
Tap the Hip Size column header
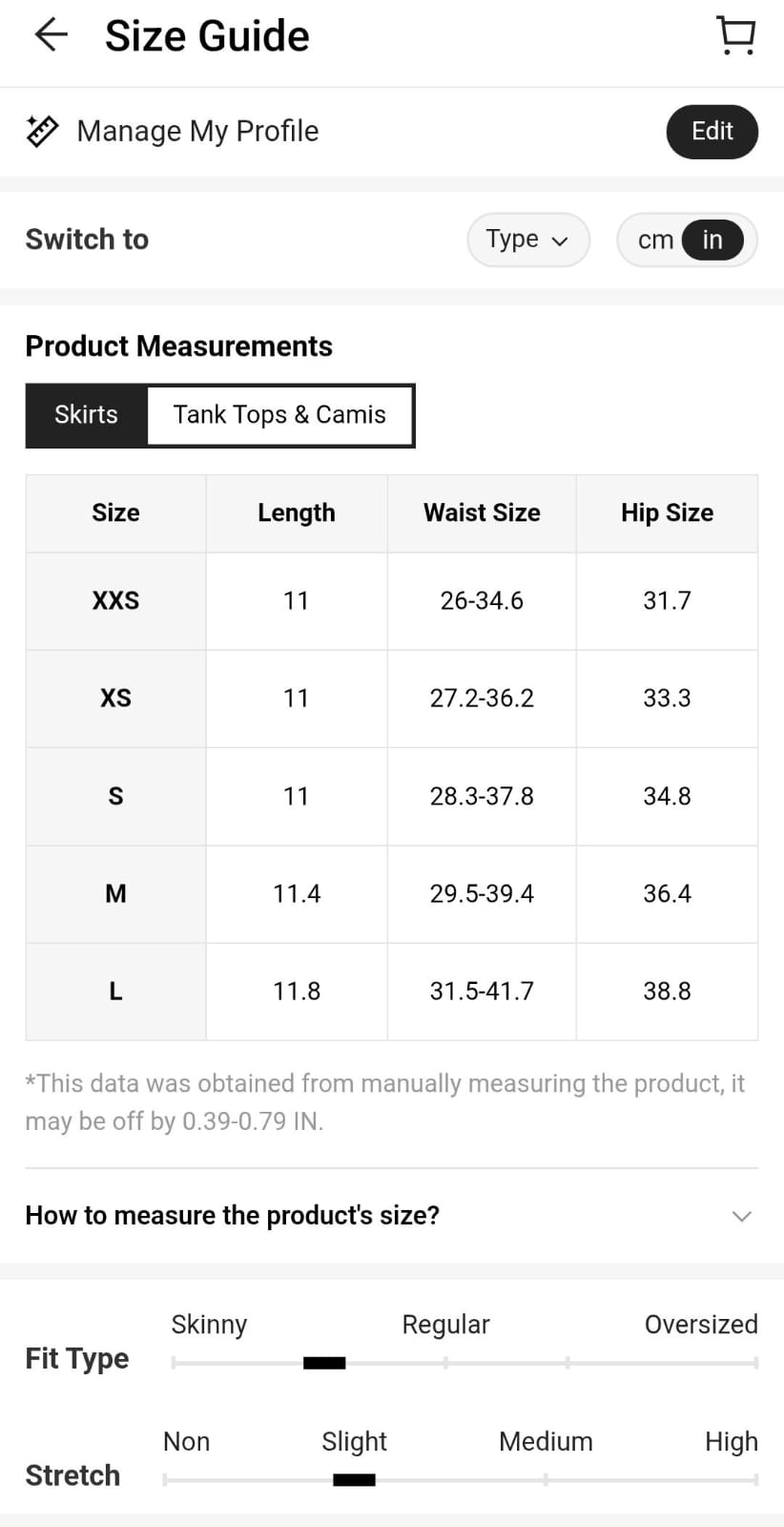(x=667, y=513)
